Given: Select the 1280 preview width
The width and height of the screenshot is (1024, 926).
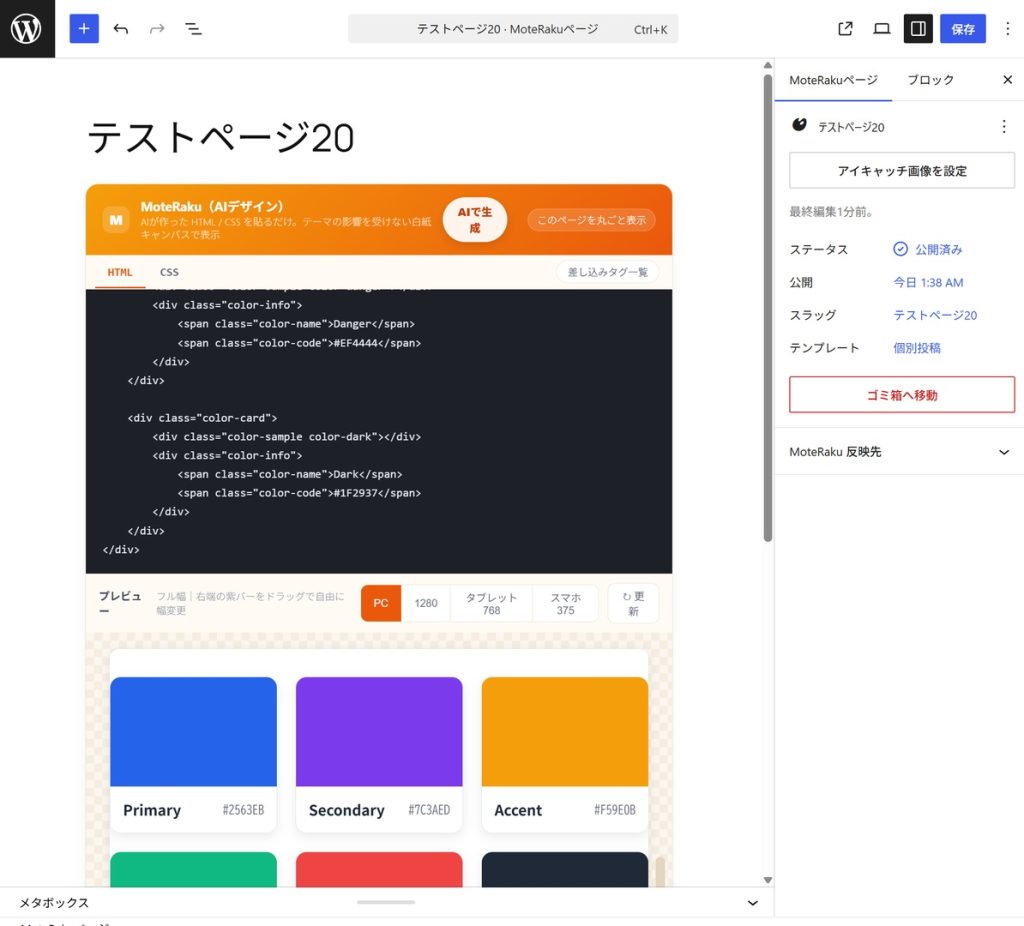Looking at the screenshot, I should point(426,603).
